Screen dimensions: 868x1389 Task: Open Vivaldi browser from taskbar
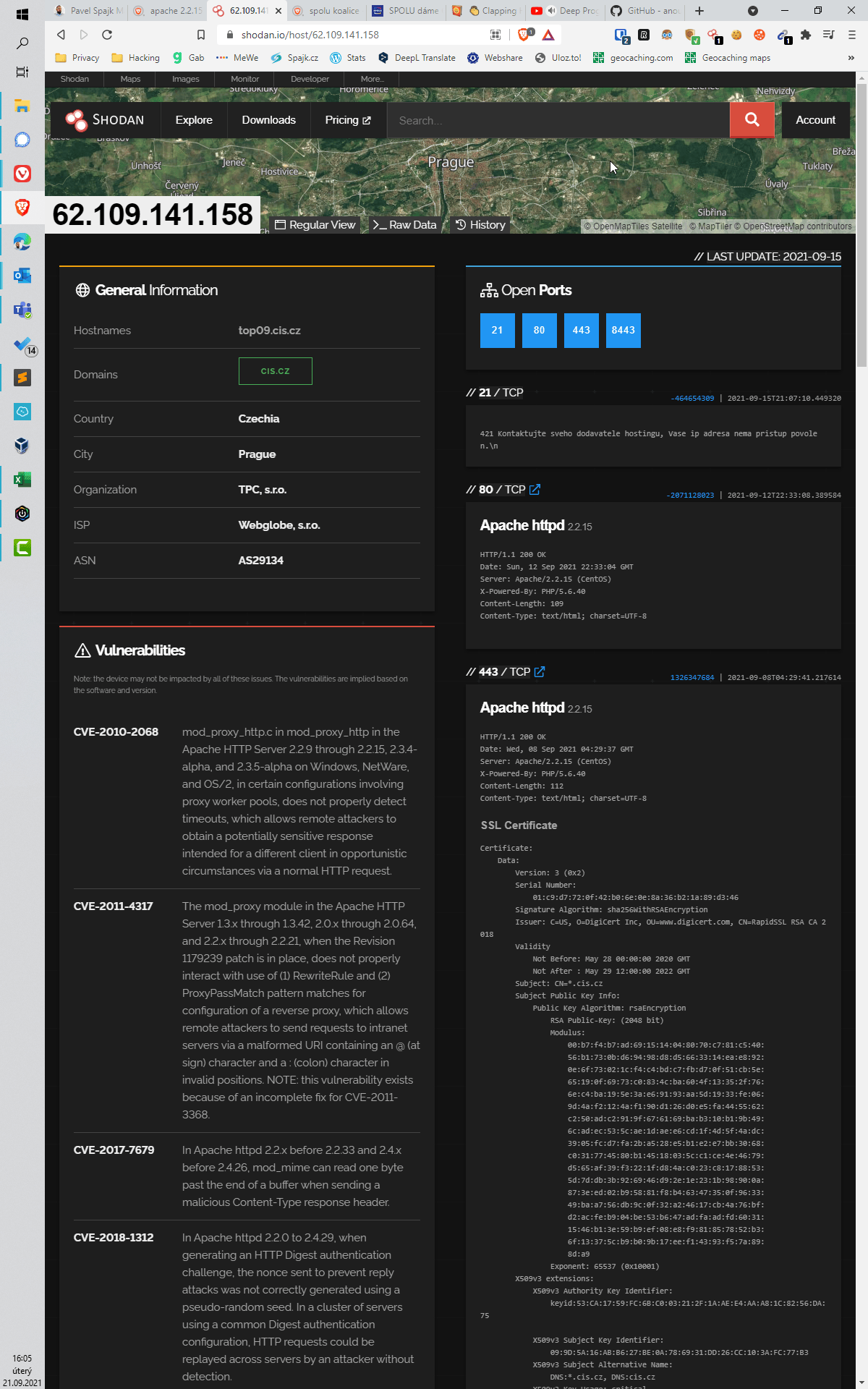tap(22, 174)
